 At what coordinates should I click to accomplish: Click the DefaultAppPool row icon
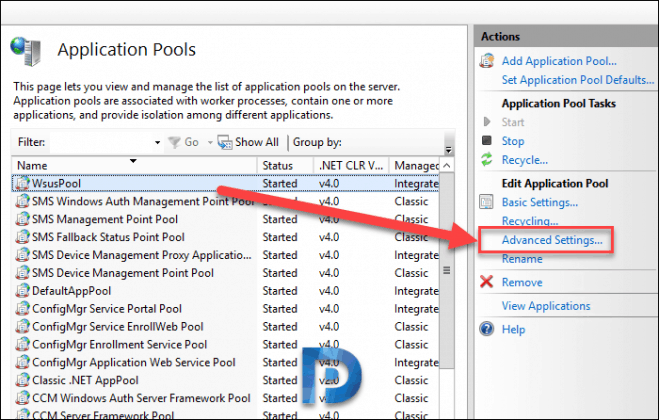[22, 291]
